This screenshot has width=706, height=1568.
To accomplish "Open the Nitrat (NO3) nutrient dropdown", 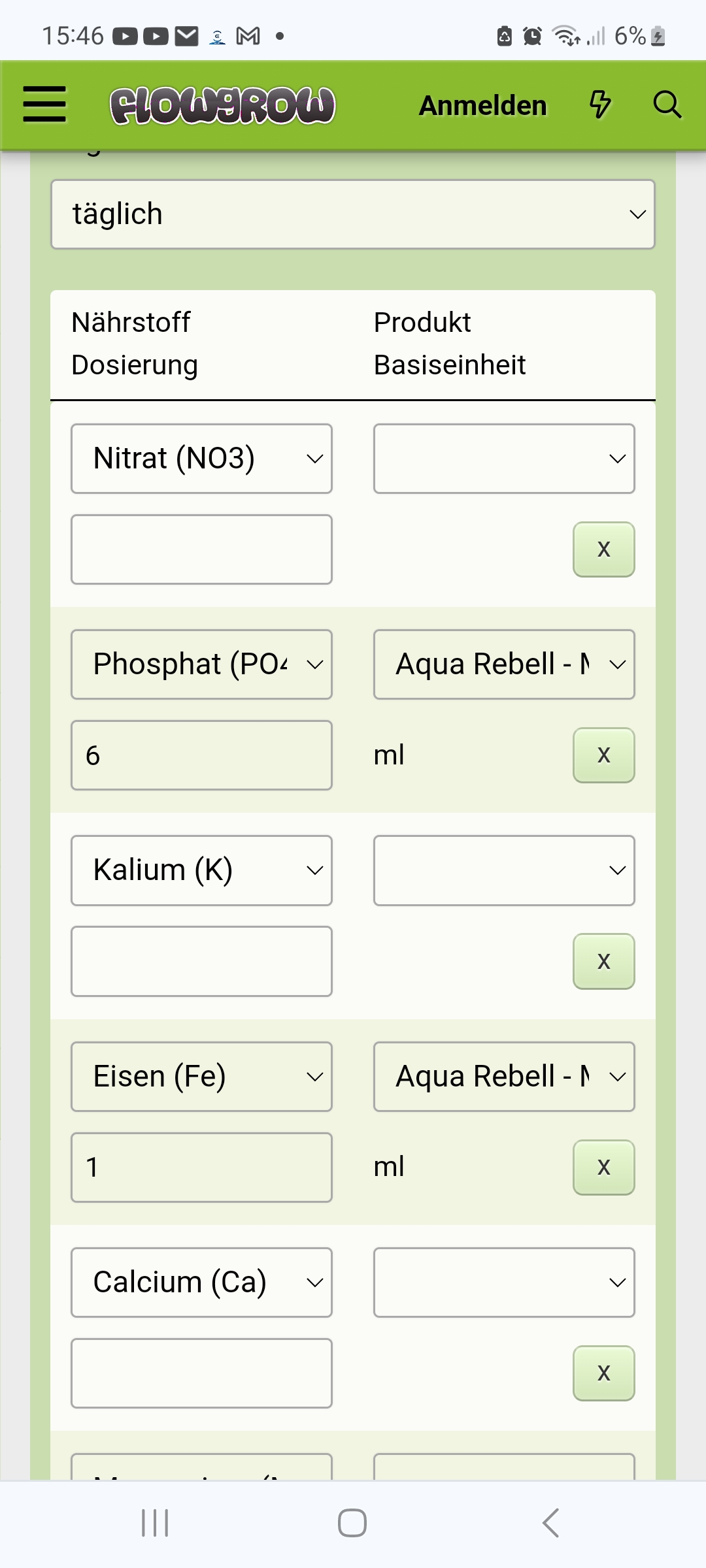I will [x=201, y=459].
